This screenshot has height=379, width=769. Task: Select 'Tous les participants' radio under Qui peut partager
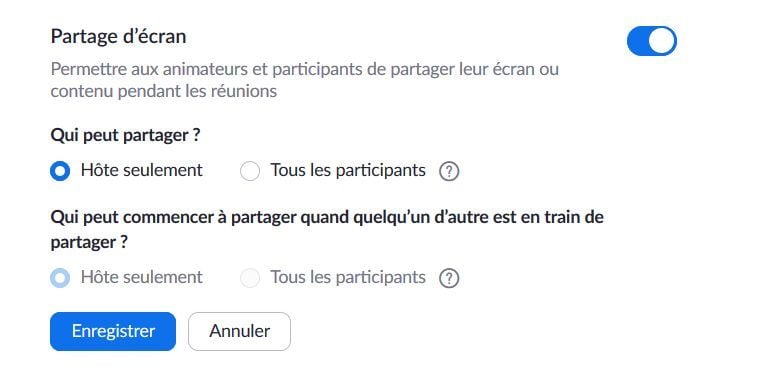coord(250,171)
